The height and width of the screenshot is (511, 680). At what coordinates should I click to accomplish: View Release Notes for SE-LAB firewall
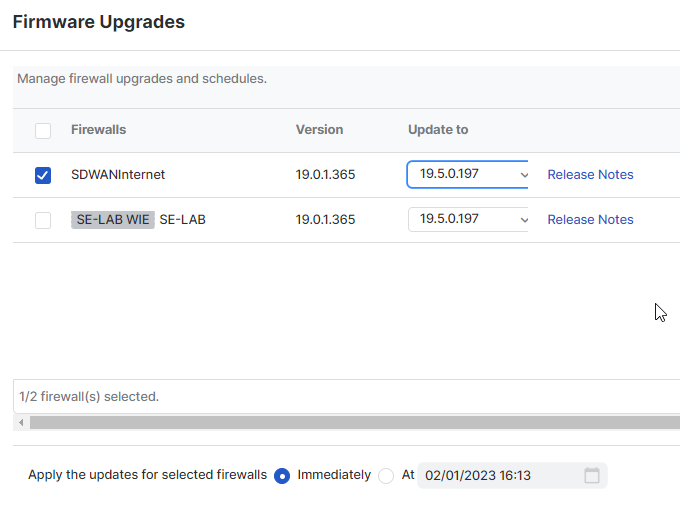click(x=590, y=220)
